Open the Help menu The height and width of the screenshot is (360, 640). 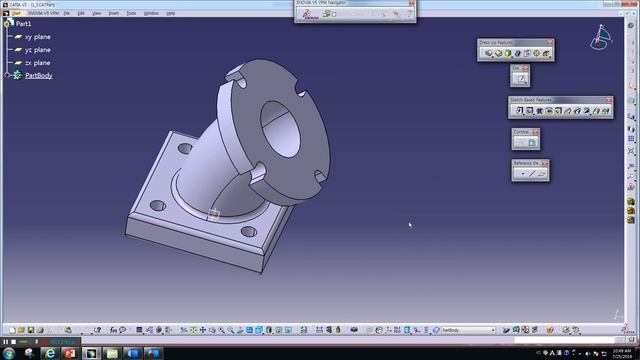point(171,13)
